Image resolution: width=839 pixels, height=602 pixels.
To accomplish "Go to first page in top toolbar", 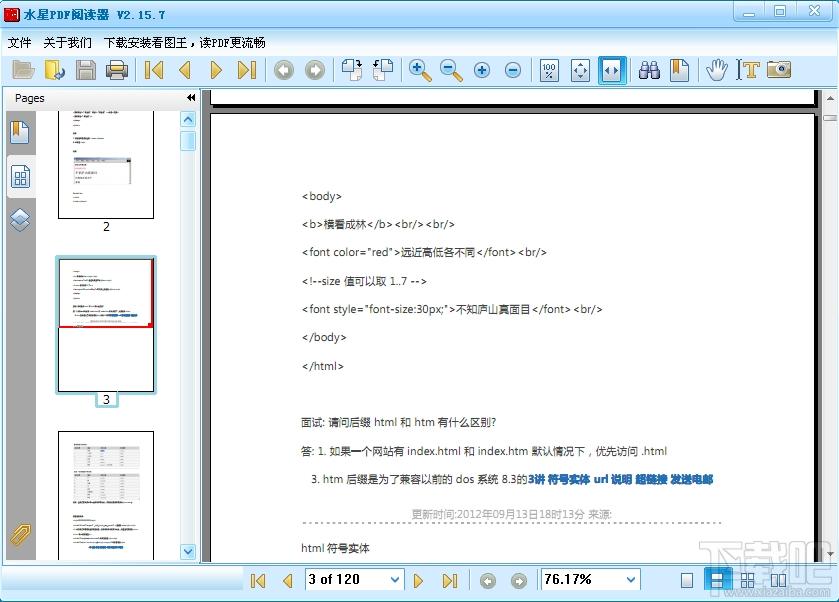I will [x=154, y=70].
